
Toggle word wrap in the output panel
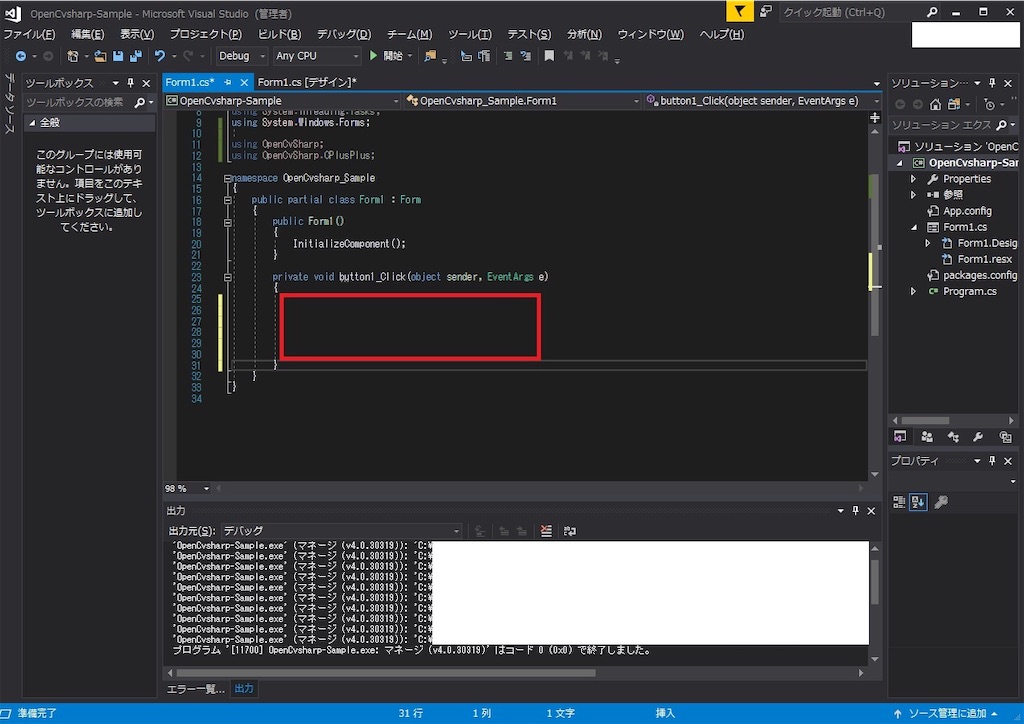(569, 531)
